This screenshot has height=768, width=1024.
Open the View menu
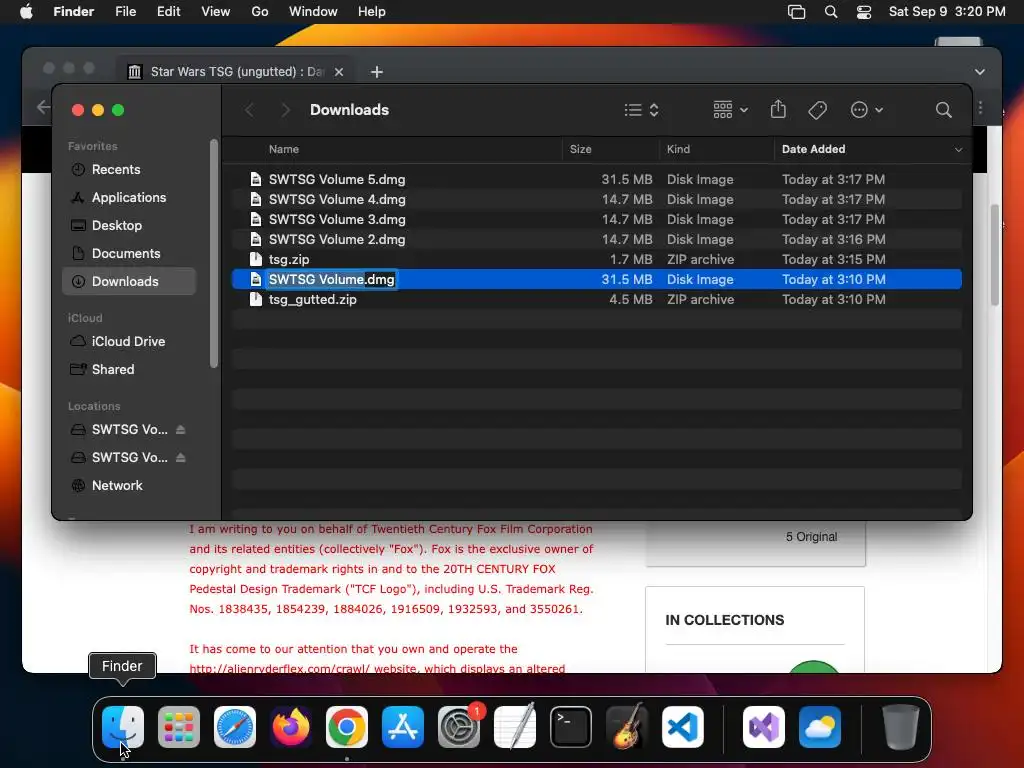216,12
